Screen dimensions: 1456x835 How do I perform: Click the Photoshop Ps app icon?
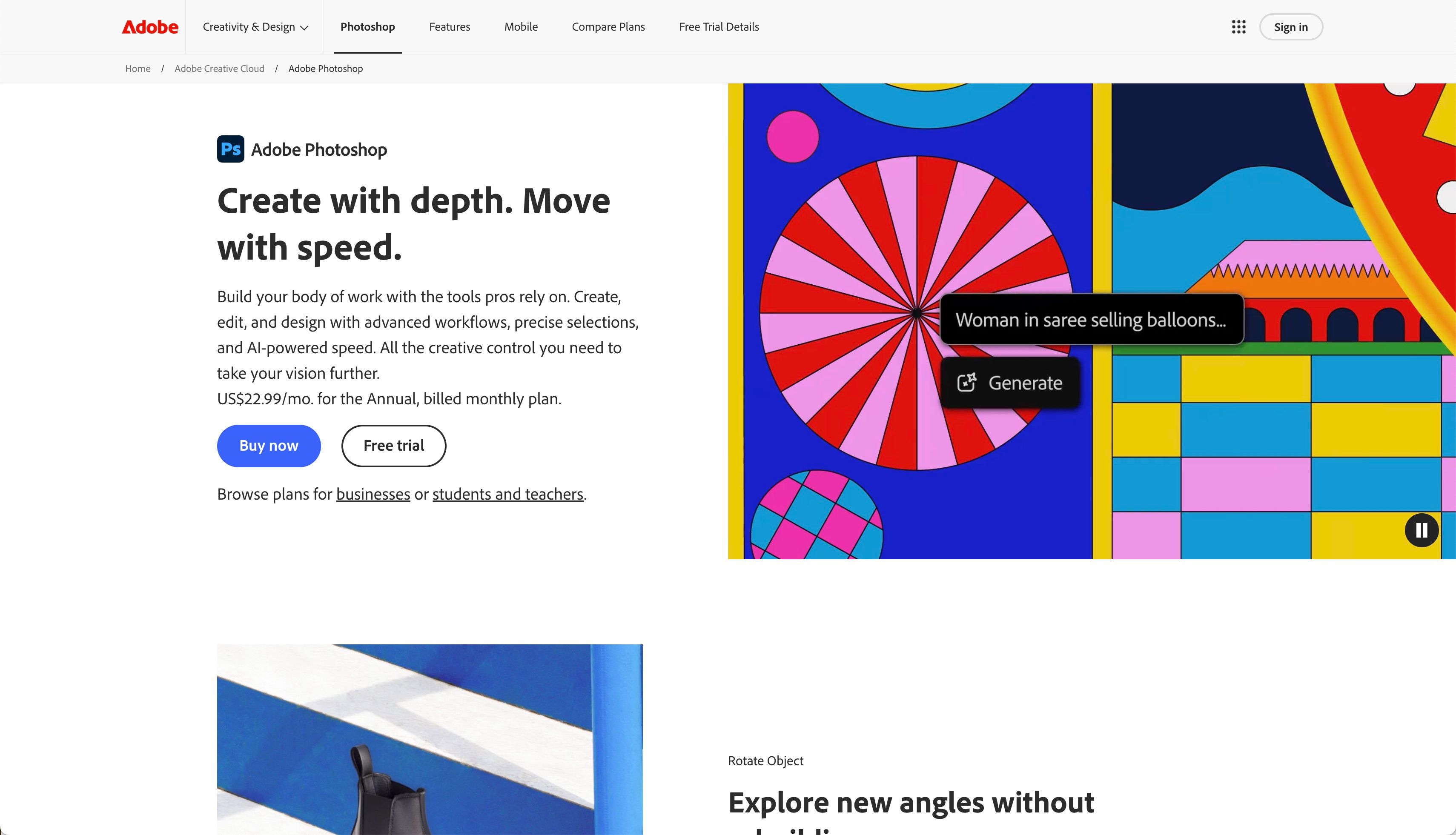click(231, 149)
